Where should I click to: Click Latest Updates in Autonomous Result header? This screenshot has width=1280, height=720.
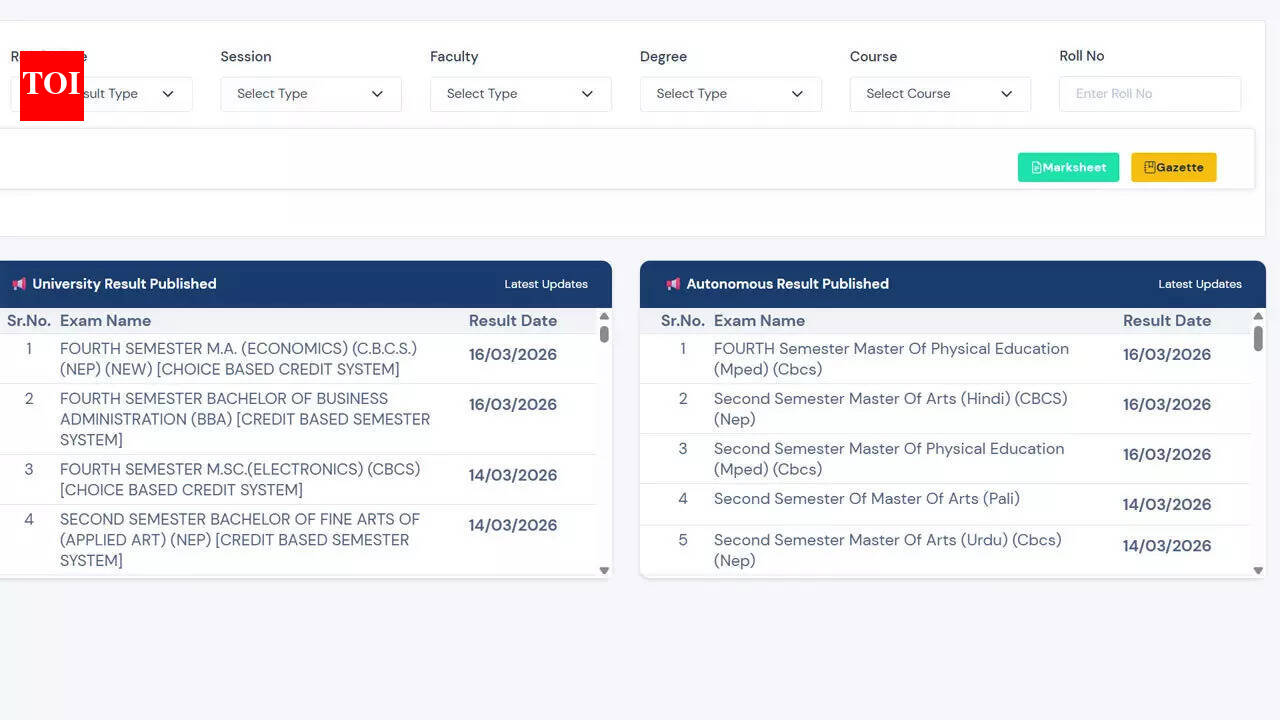[x=1199, y=284]
